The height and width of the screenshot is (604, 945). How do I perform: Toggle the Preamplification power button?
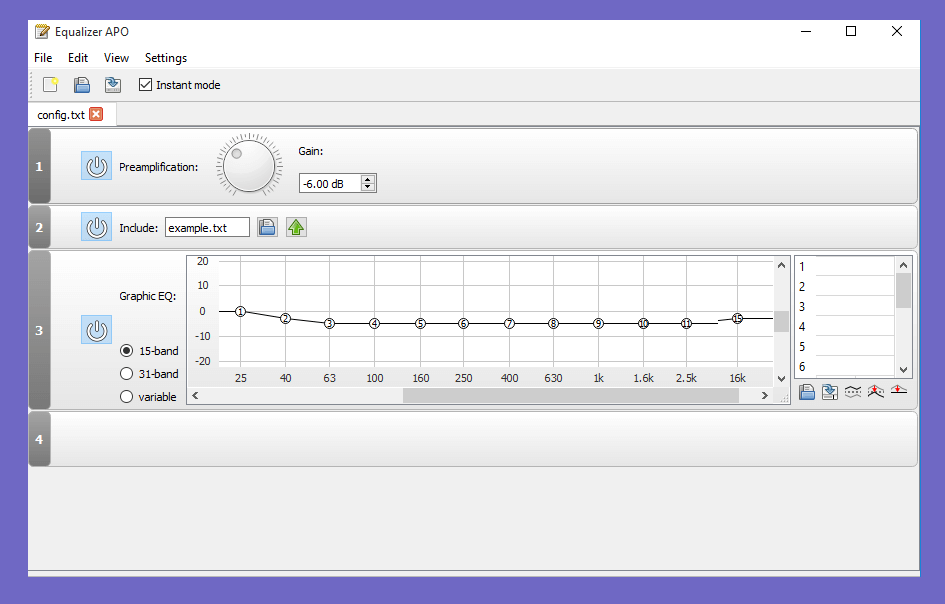point(96,166)
